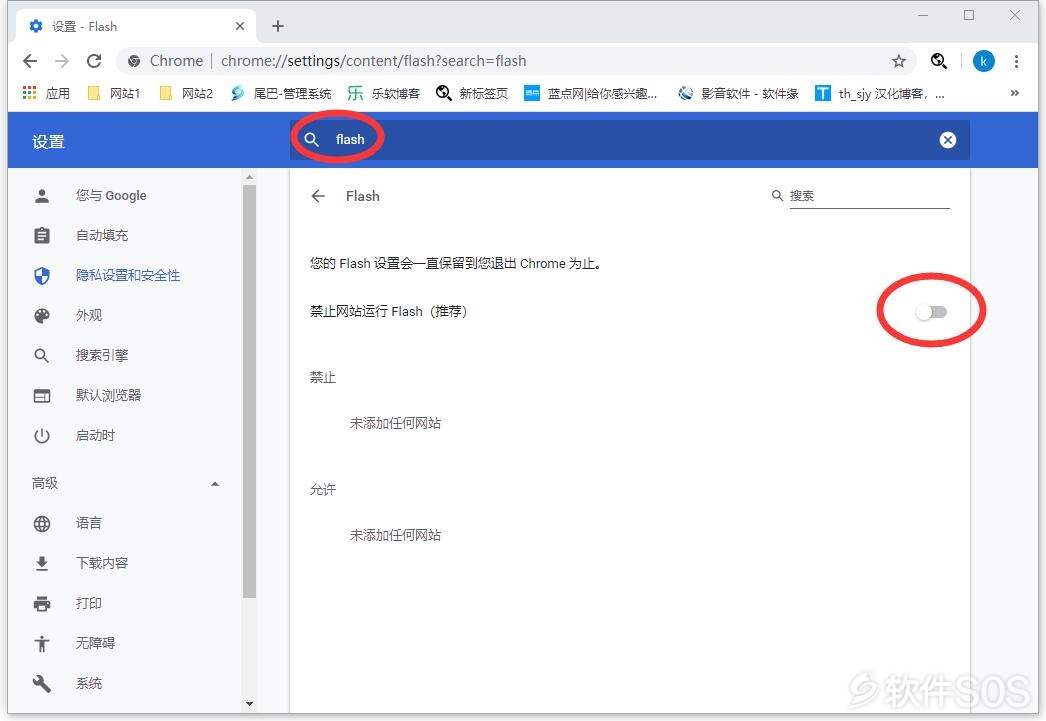This screenshot has width=1046, height=721.
Task: Select the 设置 - Flash tab
Action: pos(136,26)
